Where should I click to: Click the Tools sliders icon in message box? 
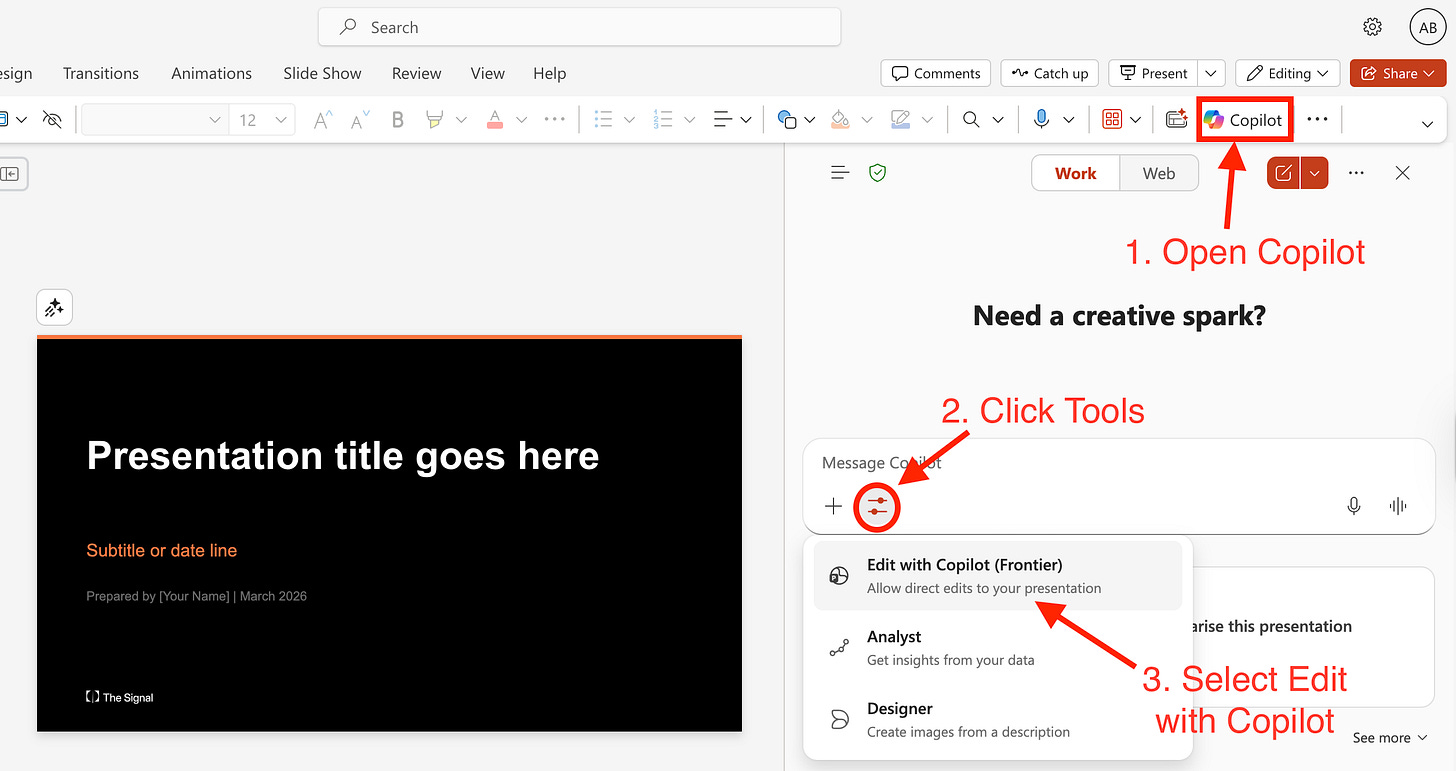pos(878,506)
